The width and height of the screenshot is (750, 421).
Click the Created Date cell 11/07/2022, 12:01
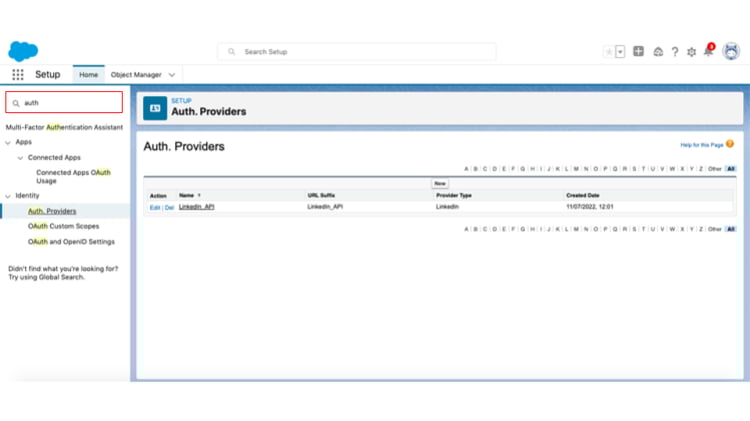click(590, 207)
